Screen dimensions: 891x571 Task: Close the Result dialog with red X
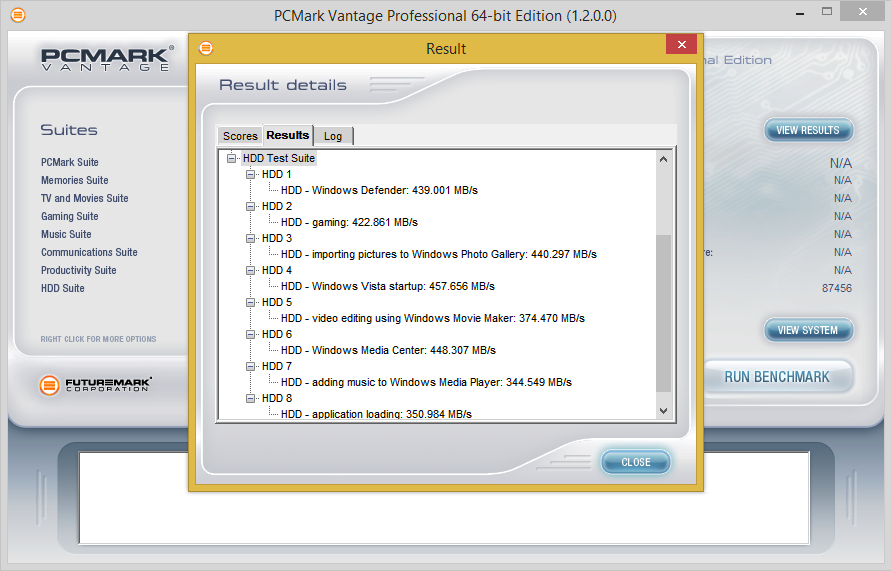681,45
